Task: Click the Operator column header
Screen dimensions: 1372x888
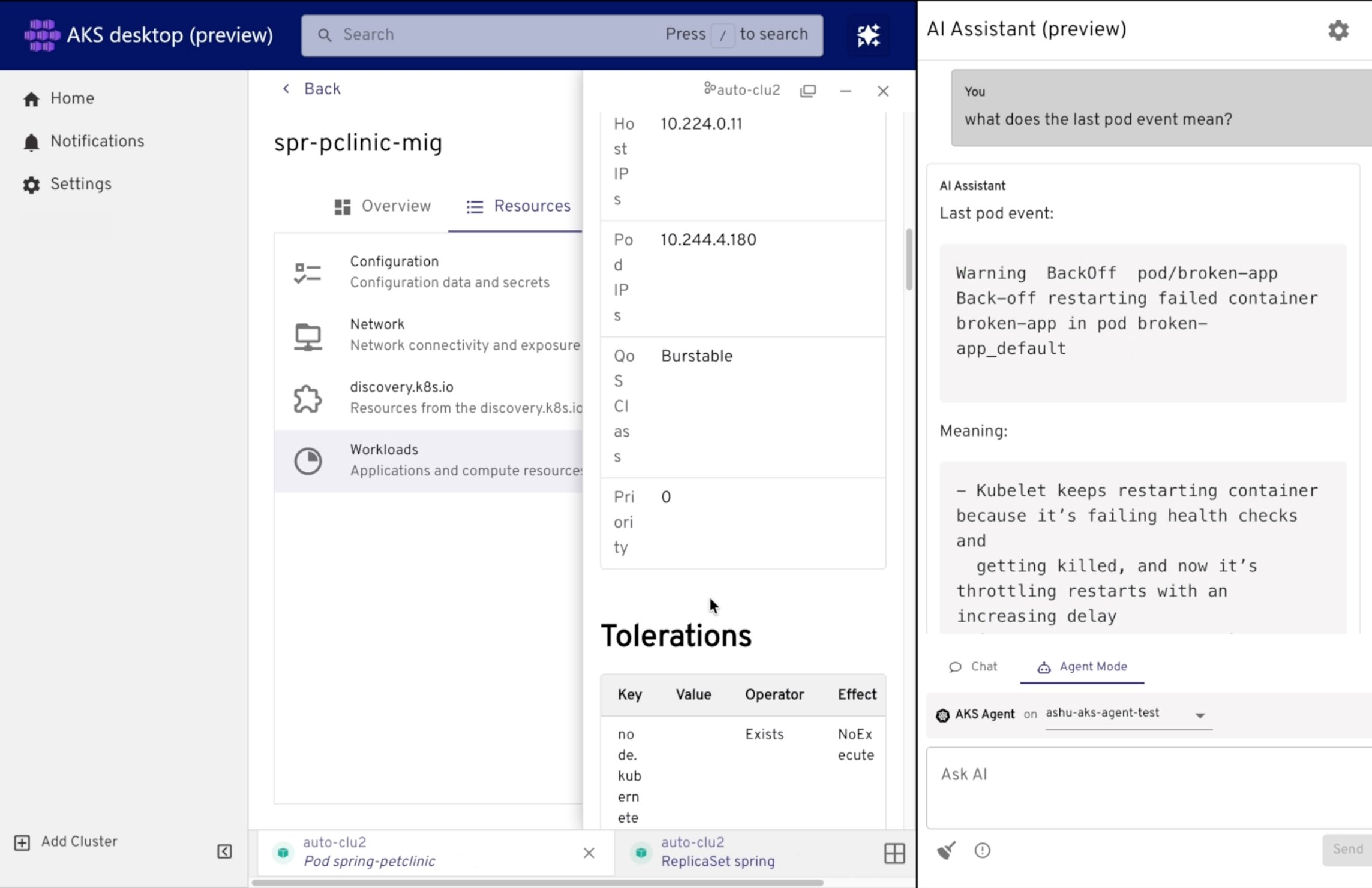Action: (774, 694)
